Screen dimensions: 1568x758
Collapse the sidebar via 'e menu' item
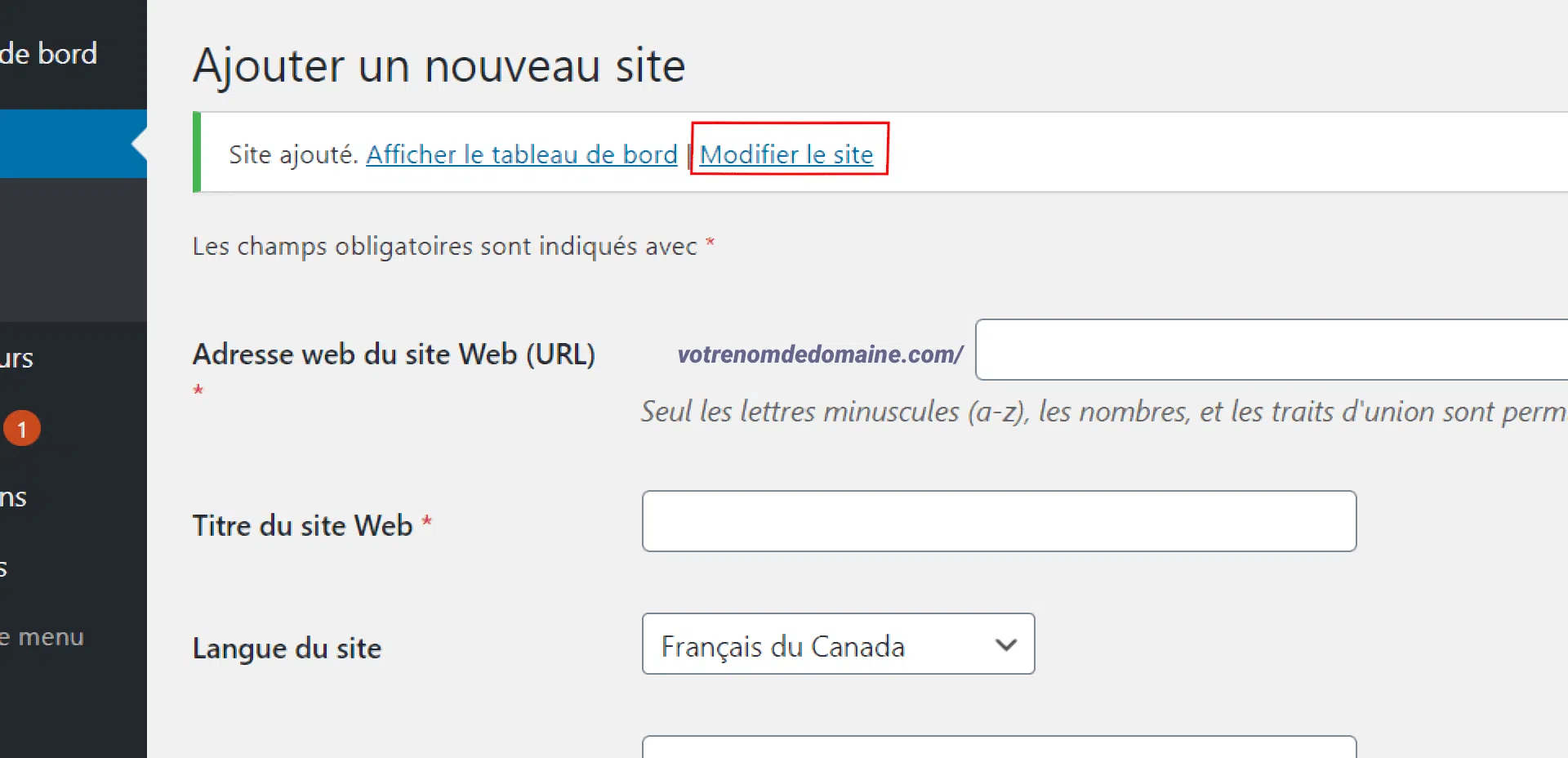(42, 637)
